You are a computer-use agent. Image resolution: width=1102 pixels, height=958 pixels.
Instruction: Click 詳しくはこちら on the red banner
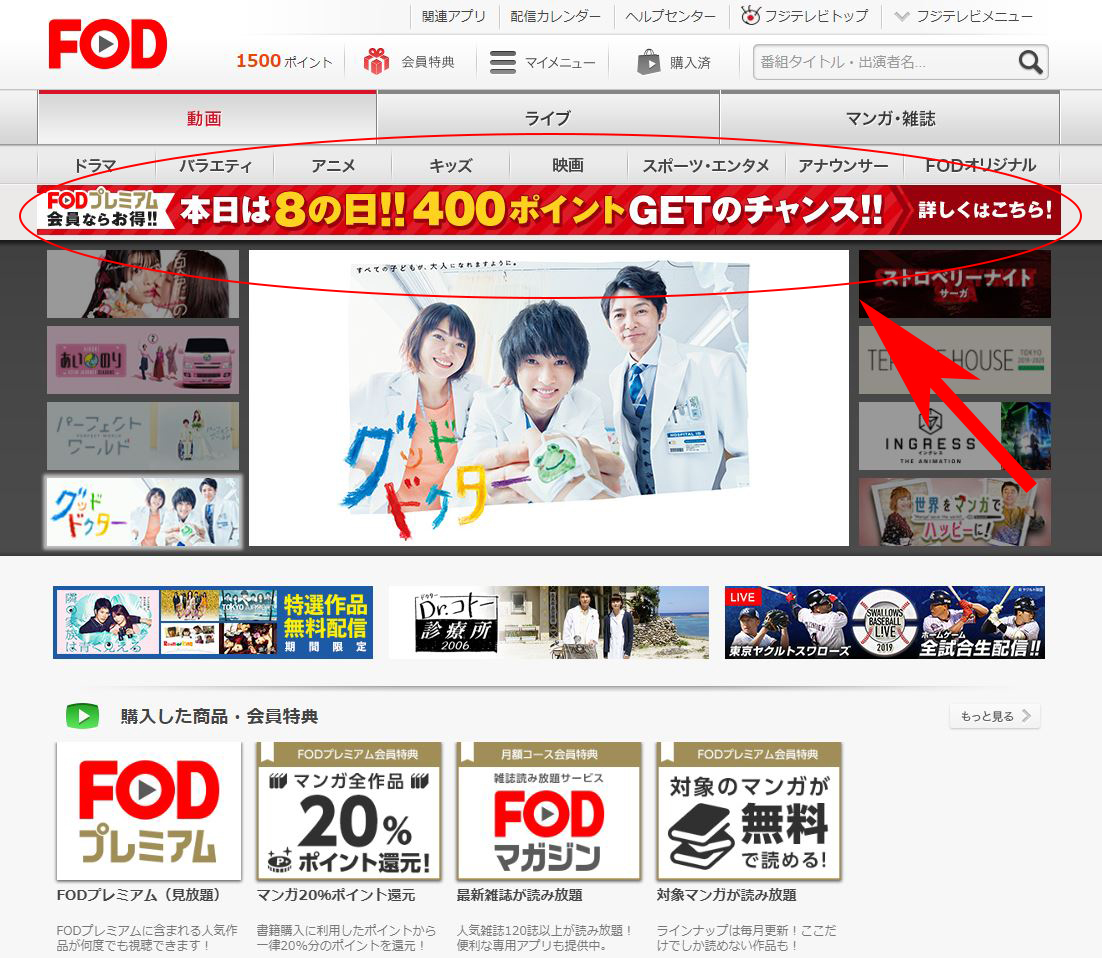pyautogui.click(x=985, y=209)
